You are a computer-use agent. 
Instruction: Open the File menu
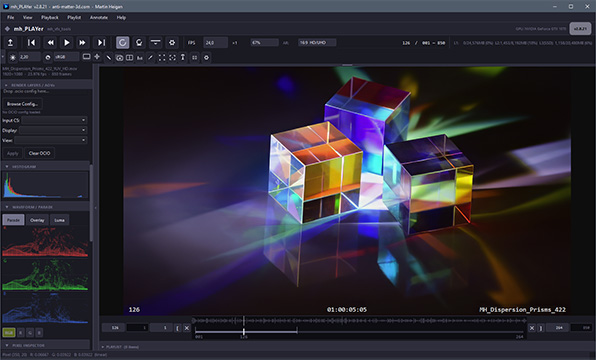tap(11, 17)
